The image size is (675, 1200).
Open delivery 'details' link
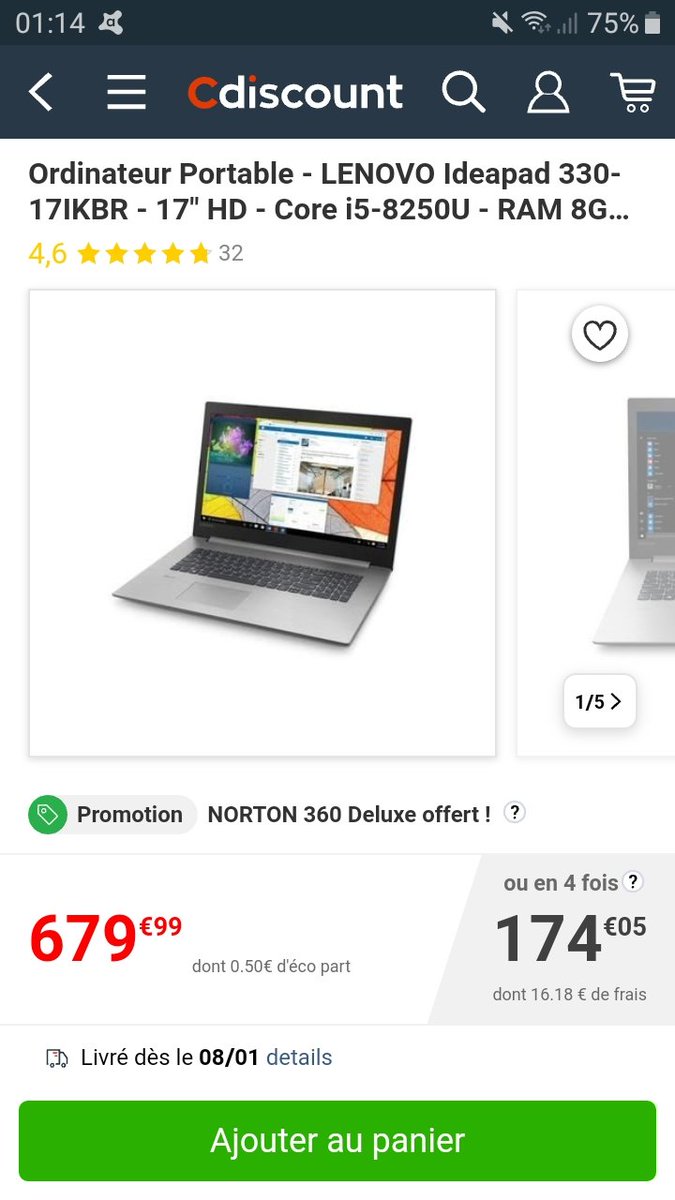pos(299,1057)
